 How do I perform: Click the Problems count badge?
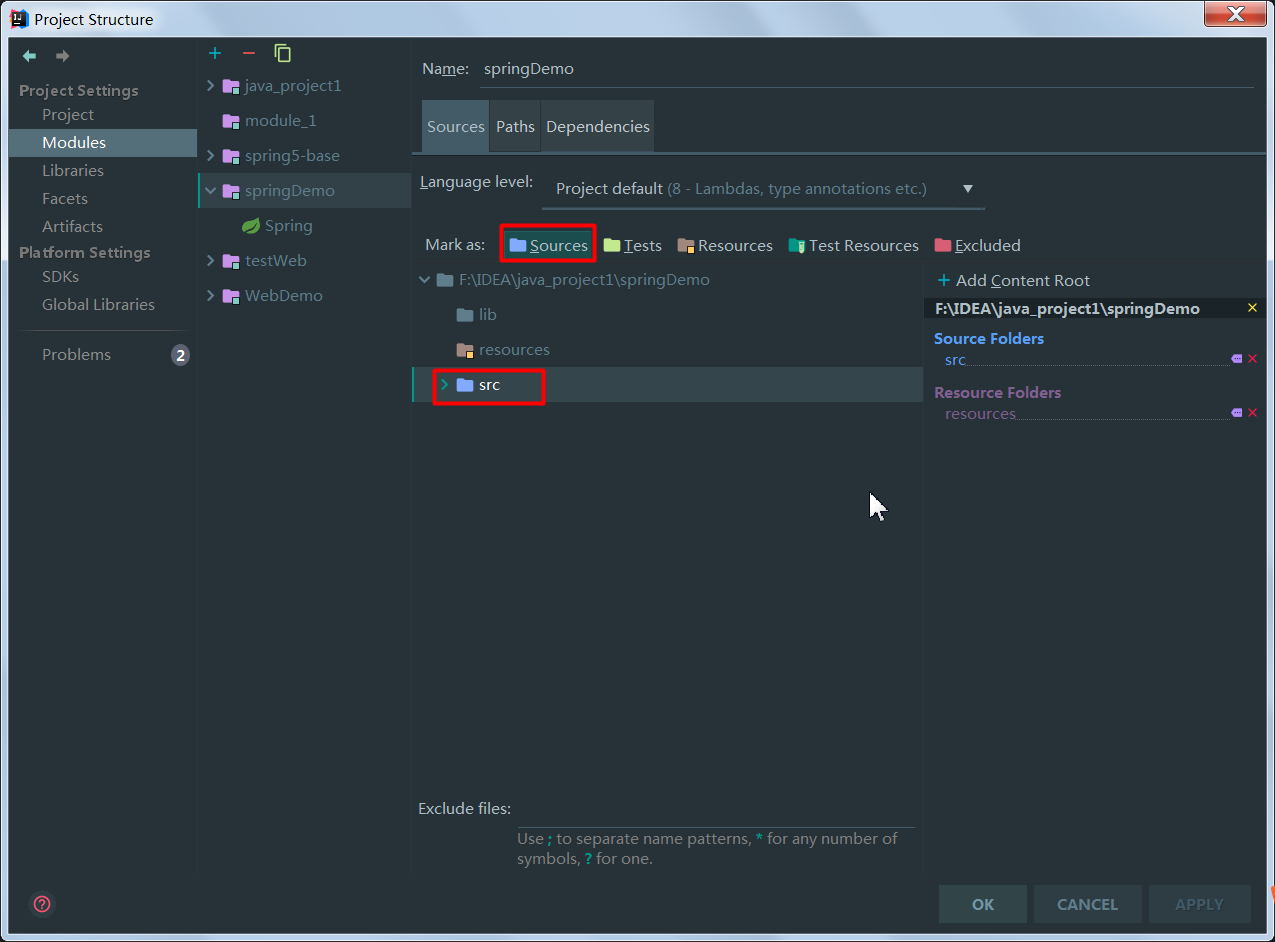(180, 355)
